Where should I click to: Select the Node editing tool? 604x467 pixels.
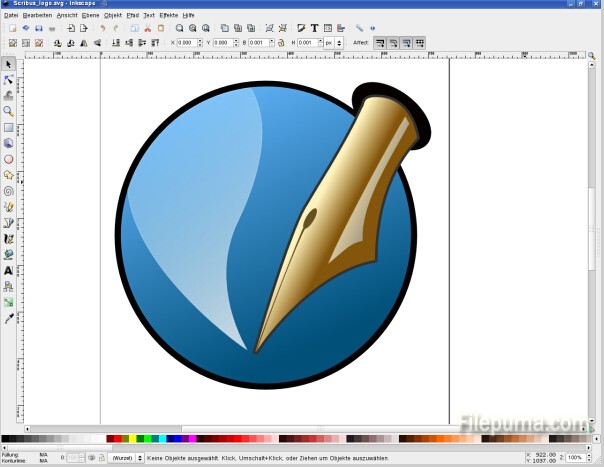click(x=9, y=79)
